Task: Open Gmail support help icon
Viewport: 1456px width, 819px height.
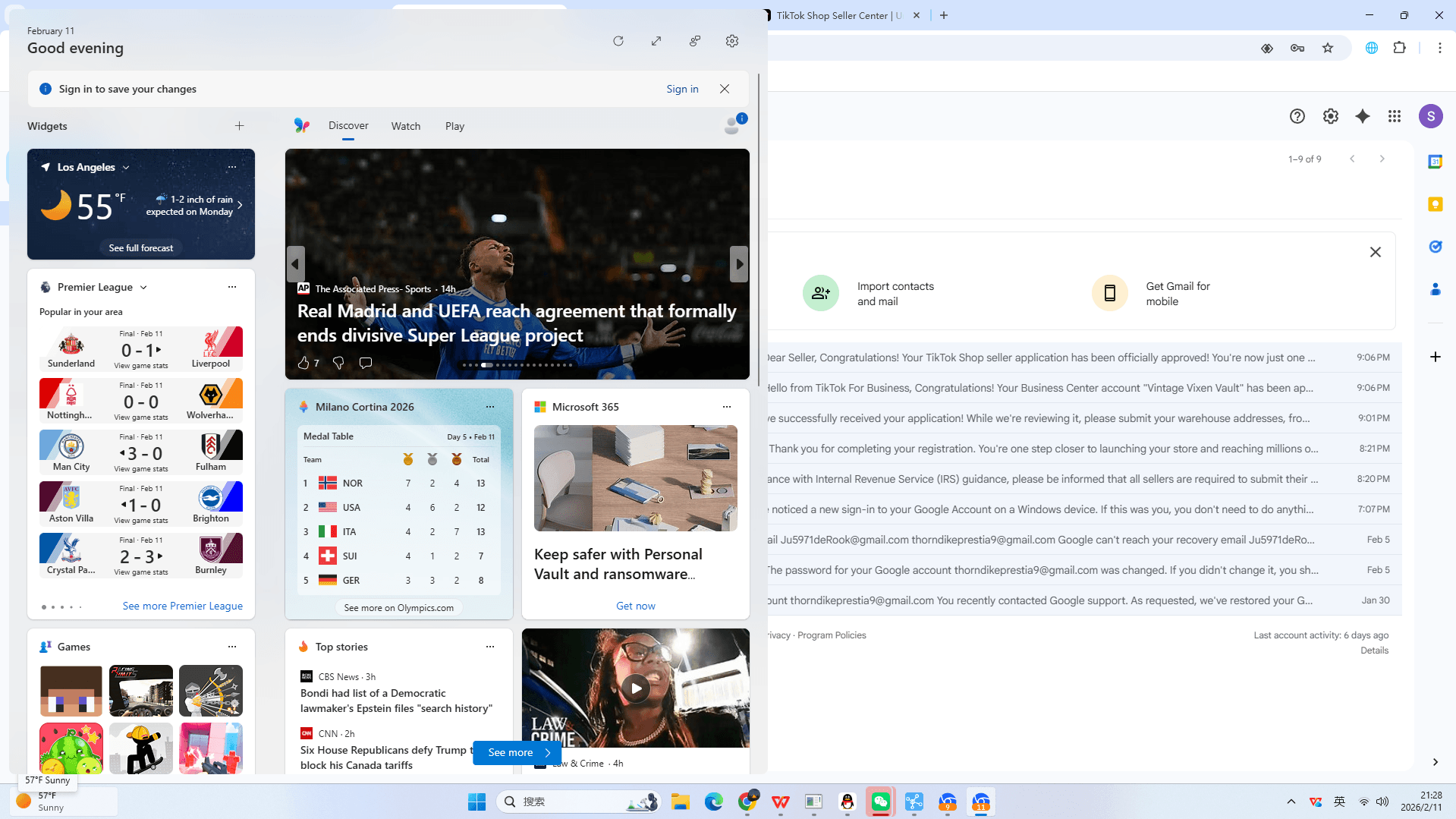Action: 1297,116
